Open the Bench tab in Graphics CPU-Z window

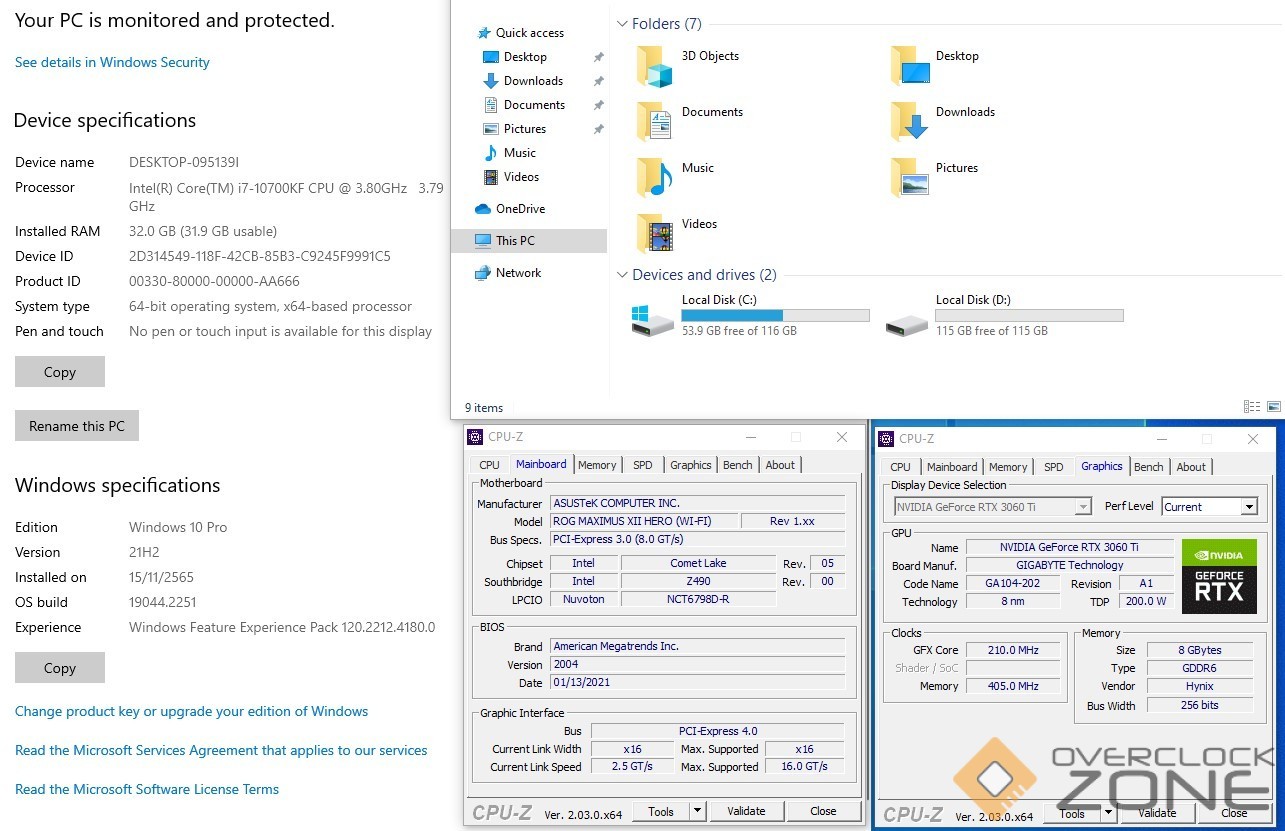pos(1148,467)
